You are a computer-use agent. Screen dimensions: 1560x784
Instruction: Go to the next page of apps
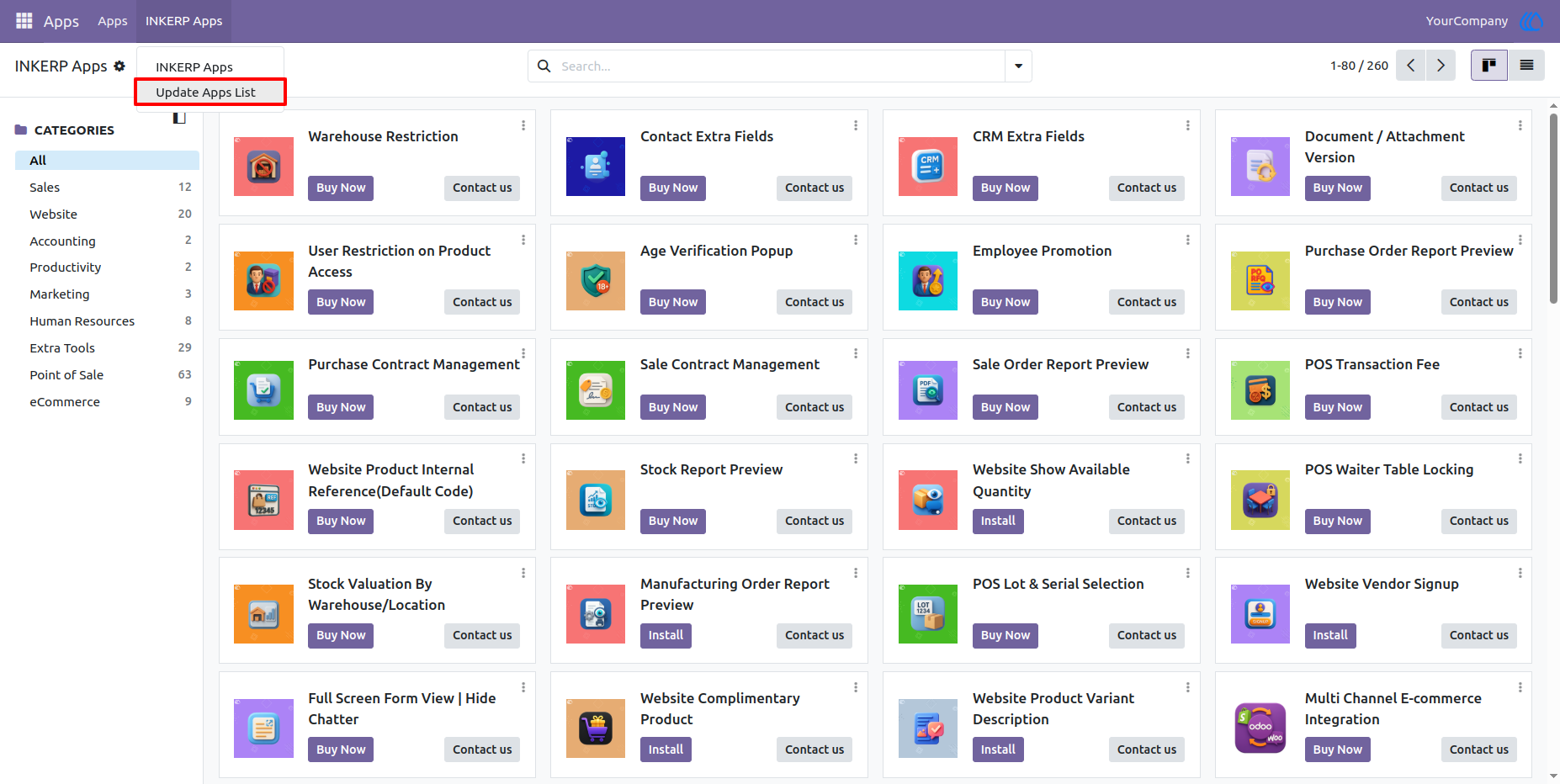pos(1441,65)
